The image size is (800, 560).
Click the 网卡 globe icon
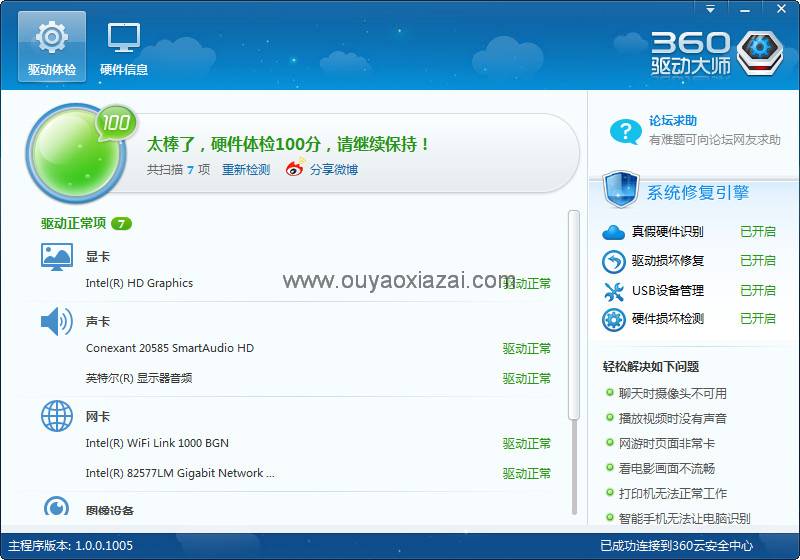pos(57,416)
